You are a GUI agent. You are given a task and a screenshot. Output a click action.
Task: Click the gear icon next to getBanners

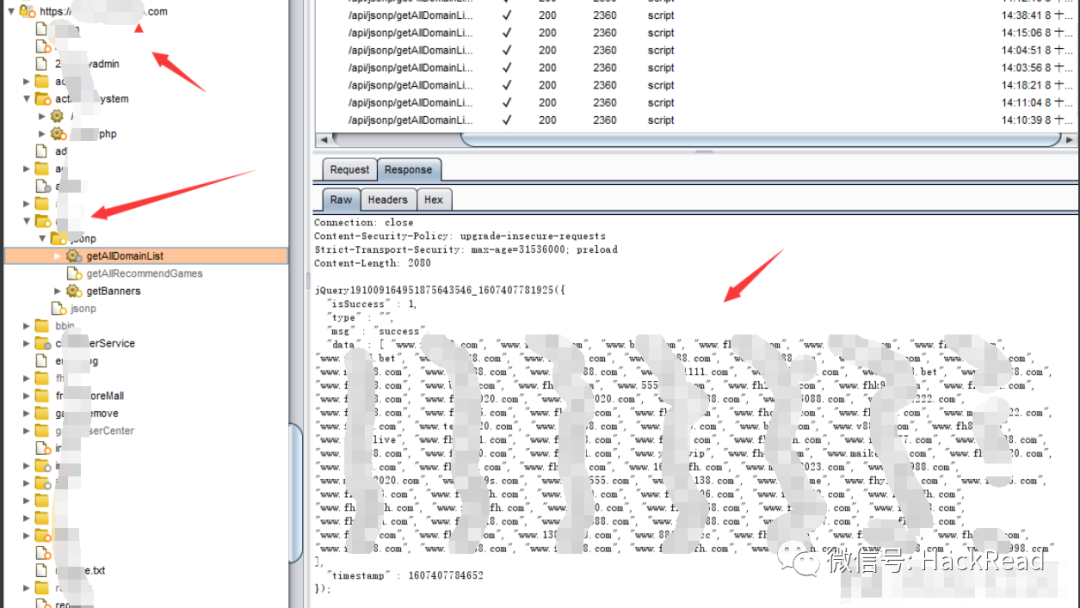click(x=74, y=291)
